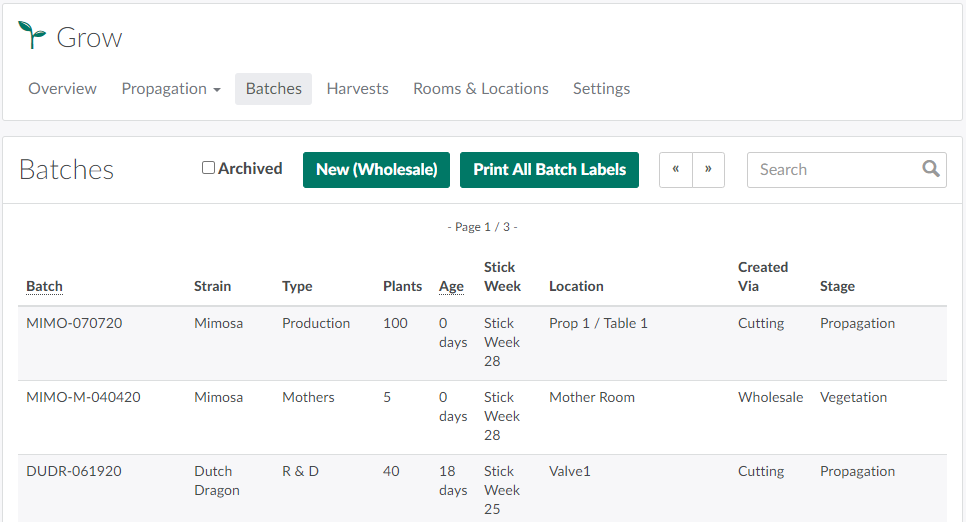Sort table by Batch column header
Image resolution: width=966 pixels, height=522 pixels.
click(44, 286)
